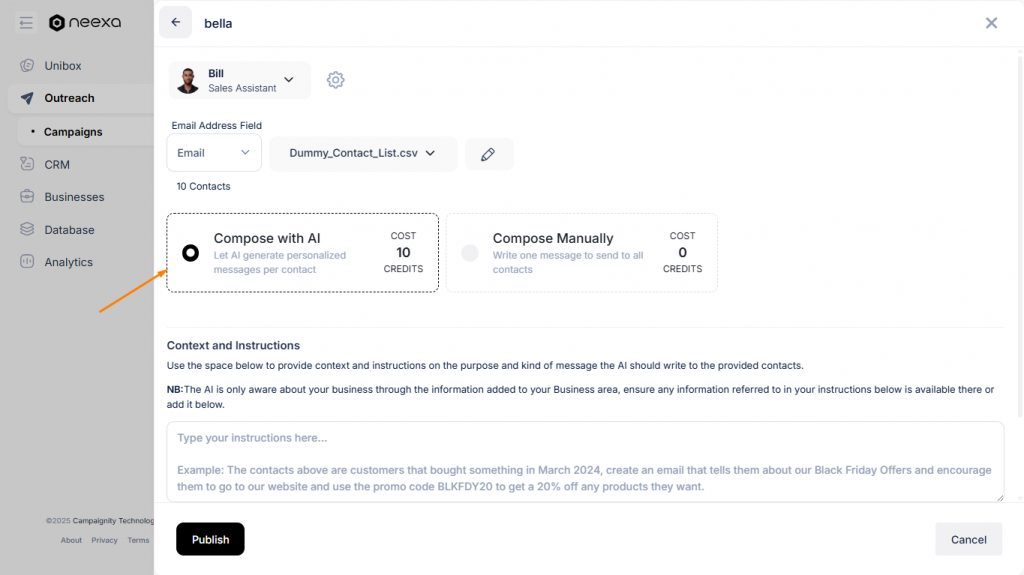This screenshot has height=575, width=1024.
Task: Click the instructions text area
Action: click(x=585, y=461)
